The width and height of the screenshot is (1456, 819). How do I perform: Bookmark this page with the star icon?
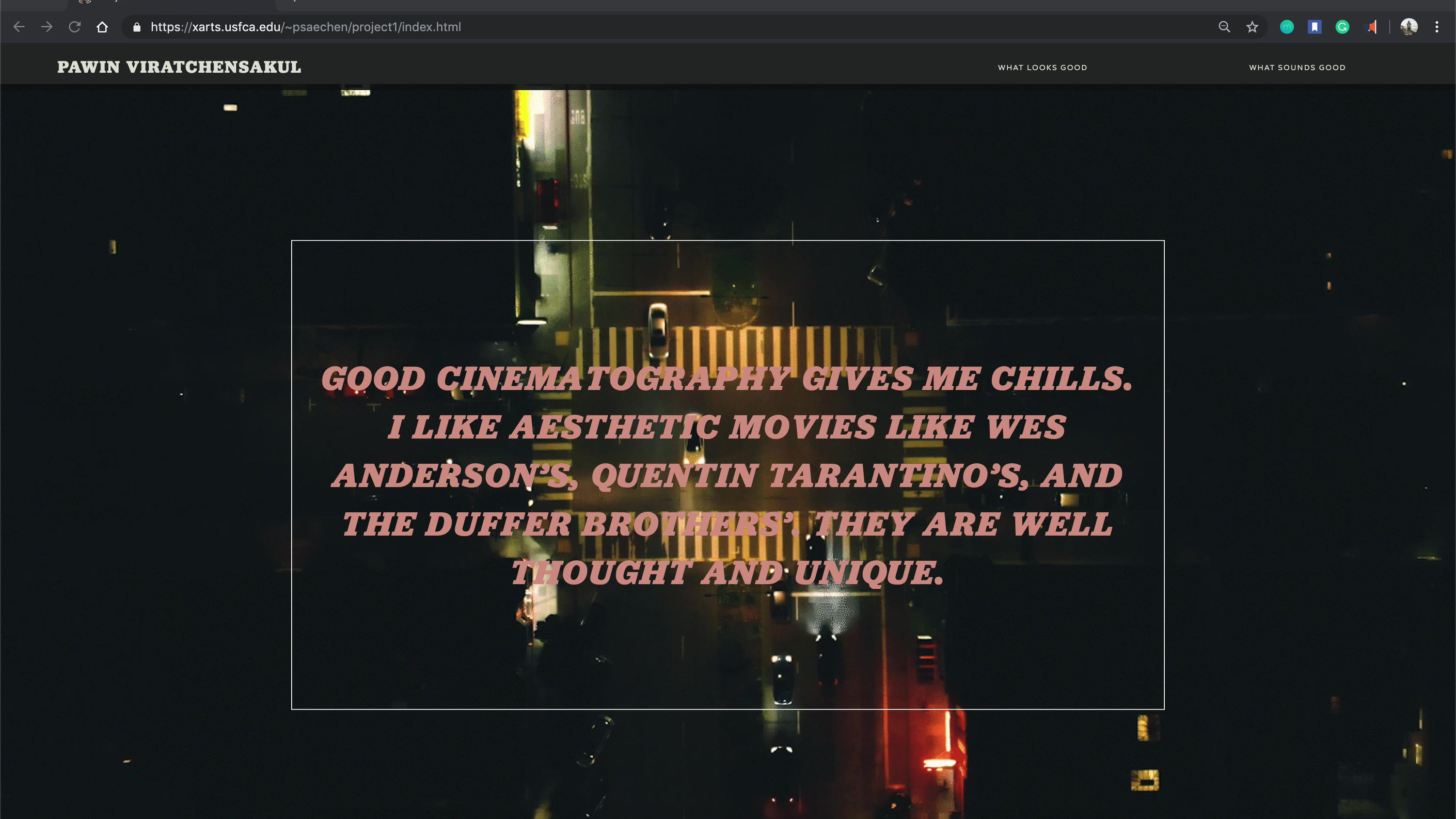[x=1253, y=27]
